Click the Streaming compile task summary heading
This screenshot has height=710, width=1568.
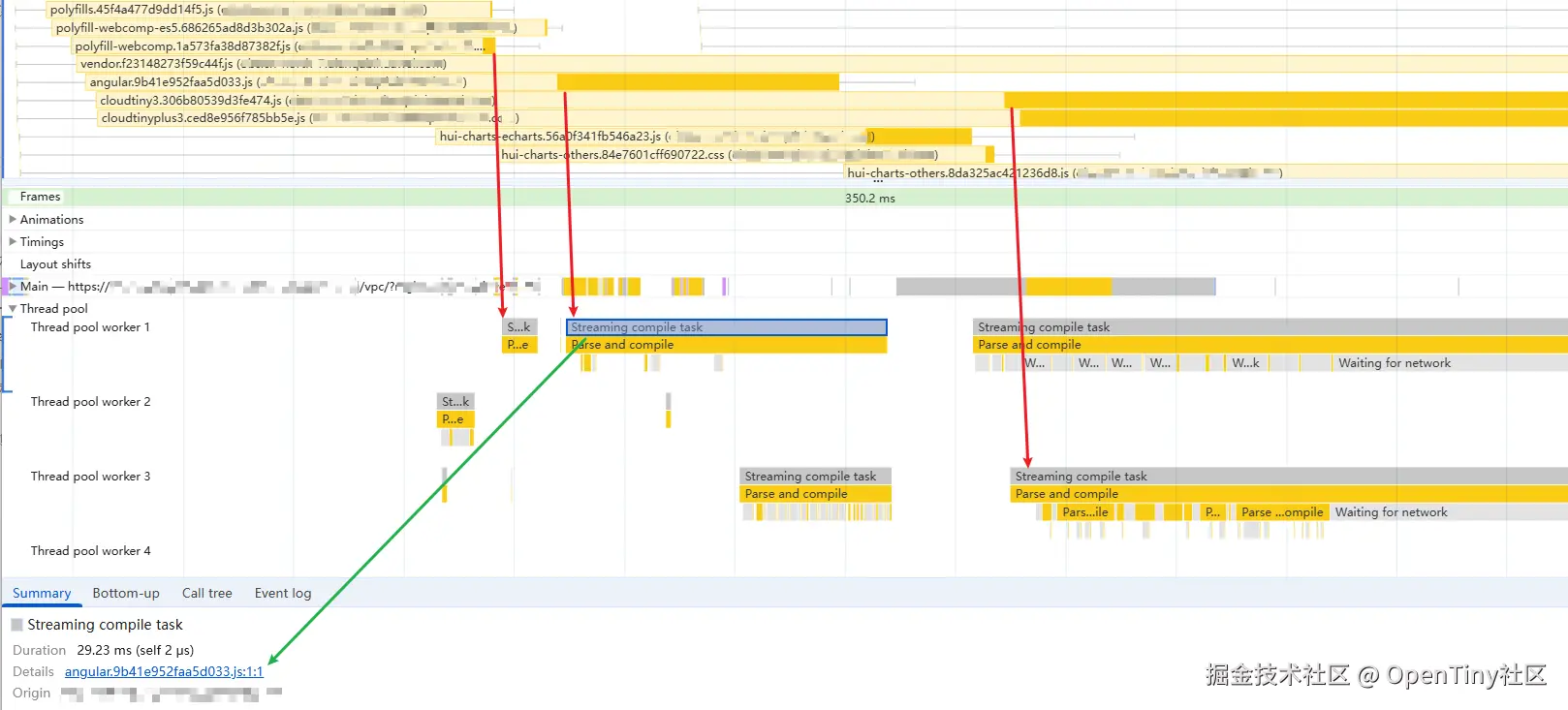(x=105, y=625)
